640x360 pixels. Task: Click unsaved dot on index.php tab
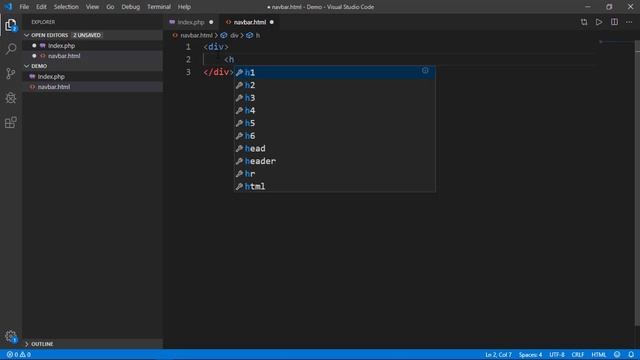pyautogui.click(x=211, y=22)
